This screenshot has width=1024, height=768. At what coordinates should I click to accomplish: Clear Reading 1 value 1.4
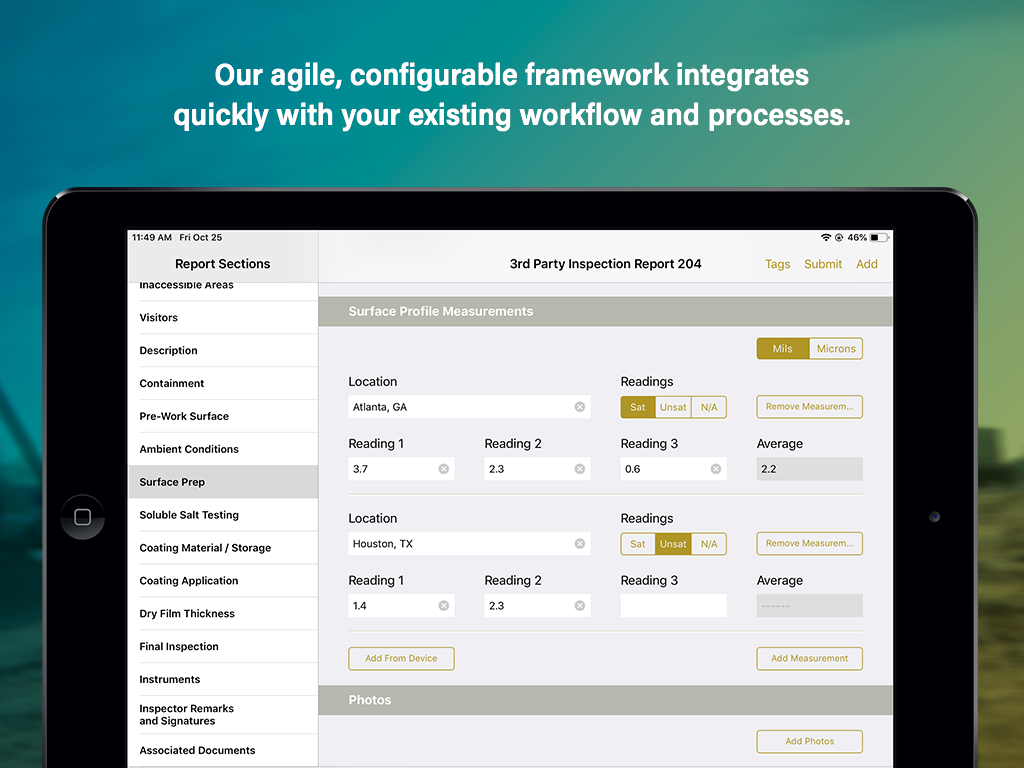tap(443, 605)
